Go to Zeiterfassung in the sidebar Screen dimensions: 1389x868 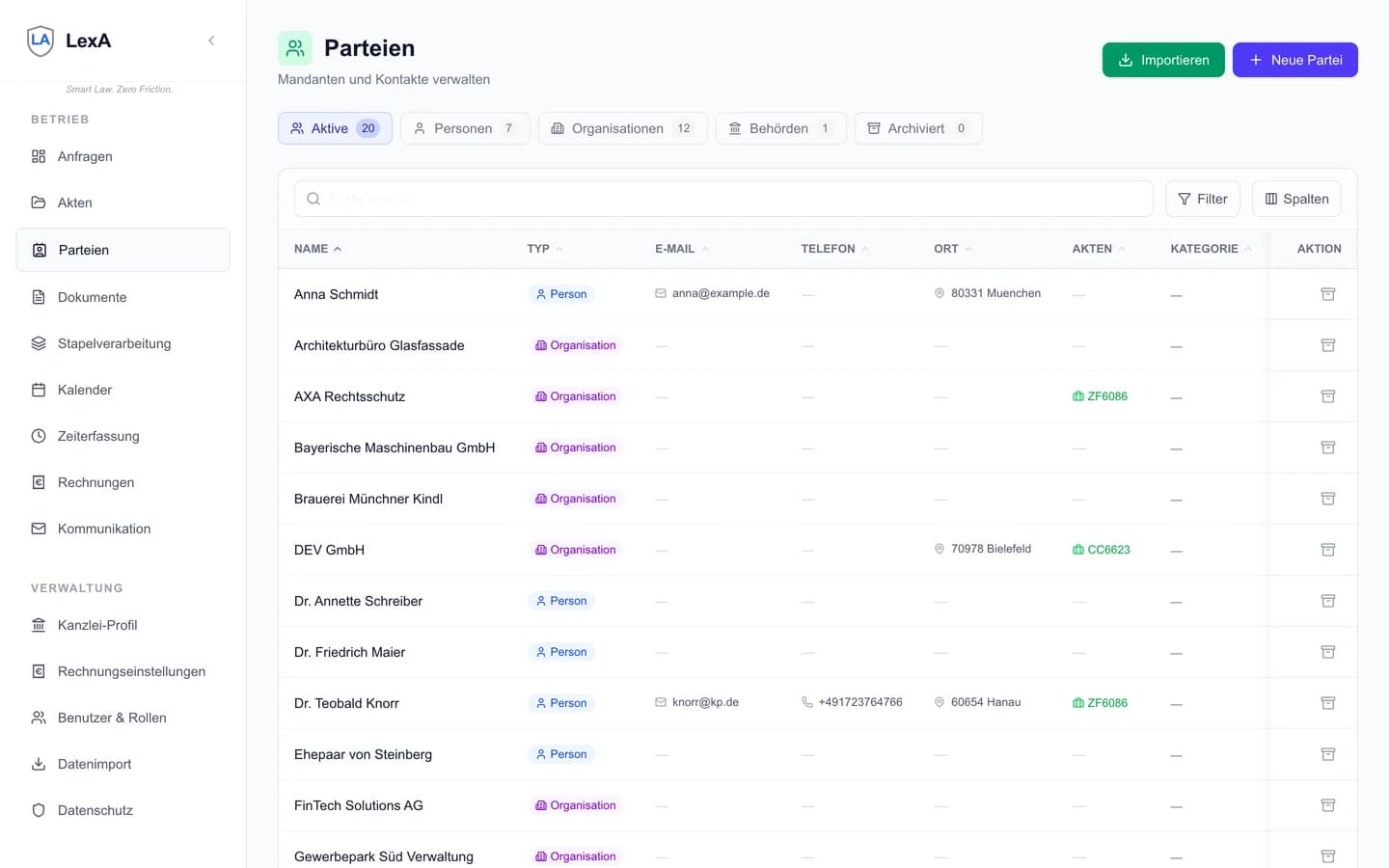[x=97, y=436]
